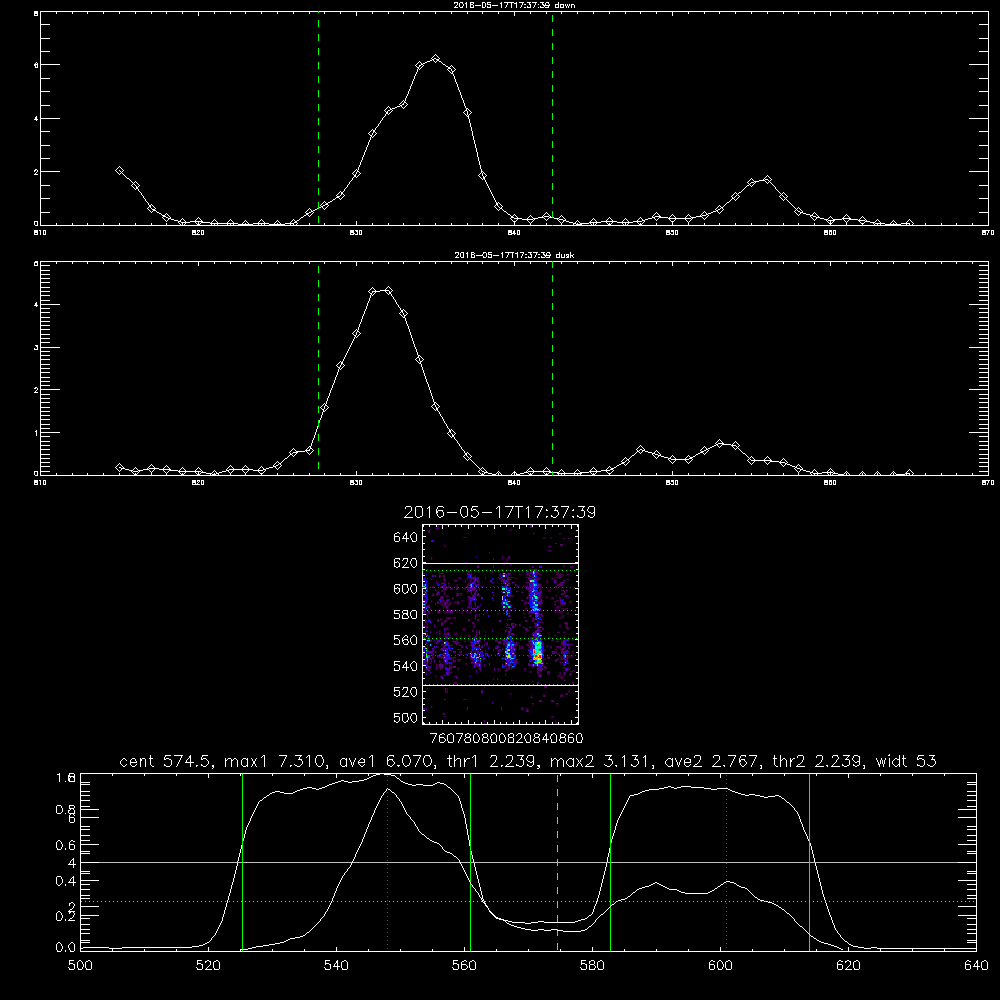Click the upper solid white line across the spectral image
This screenshot has width=1000, height=1000.
tap(500, 564)
